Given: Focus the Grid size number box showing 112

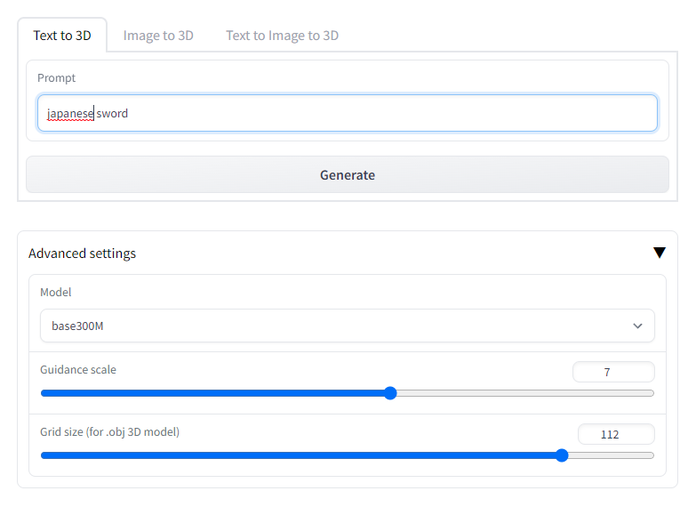Looking at the screenshot, I should point(615,434).
